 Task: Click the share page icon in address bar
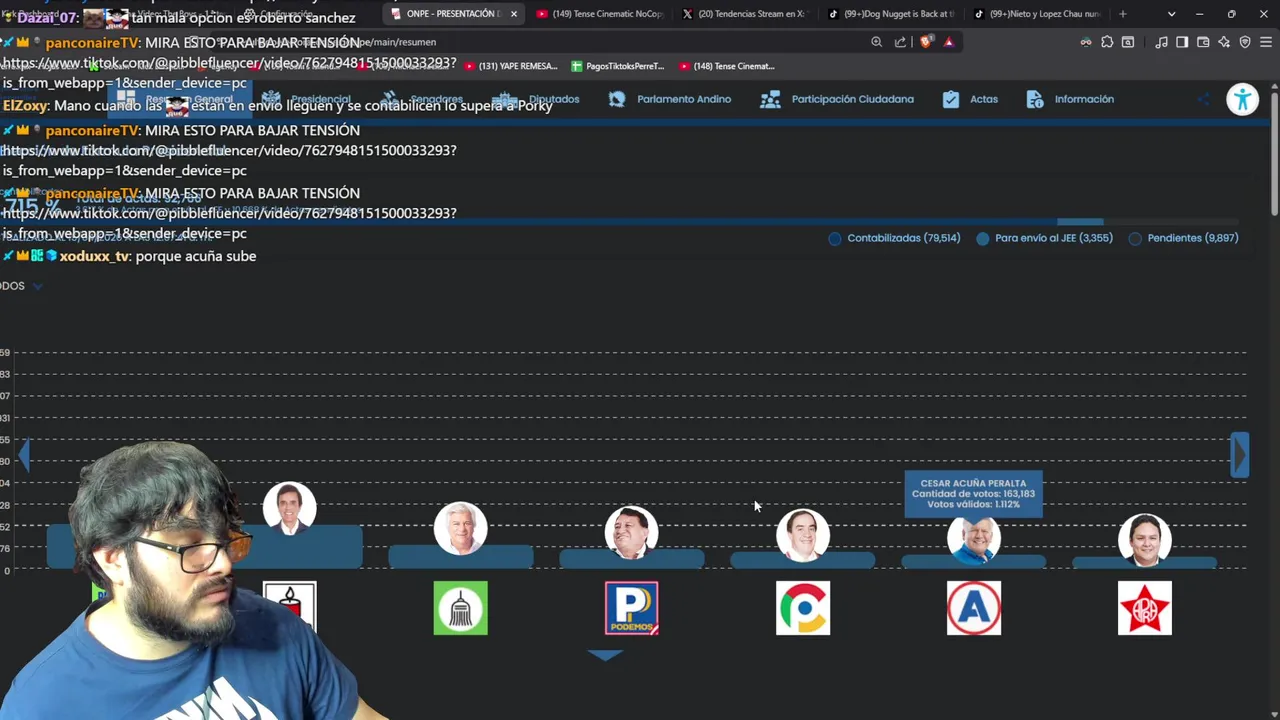900,42
